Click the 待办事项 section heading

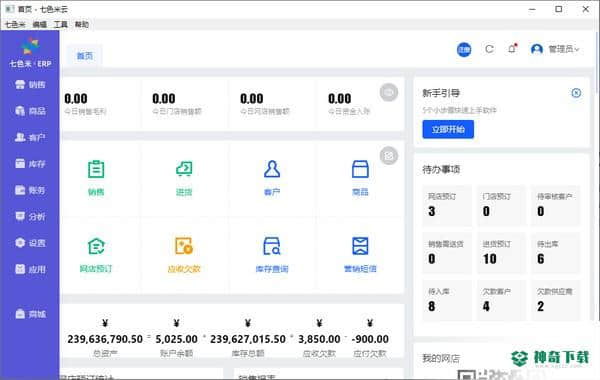(x=441, y=170)
